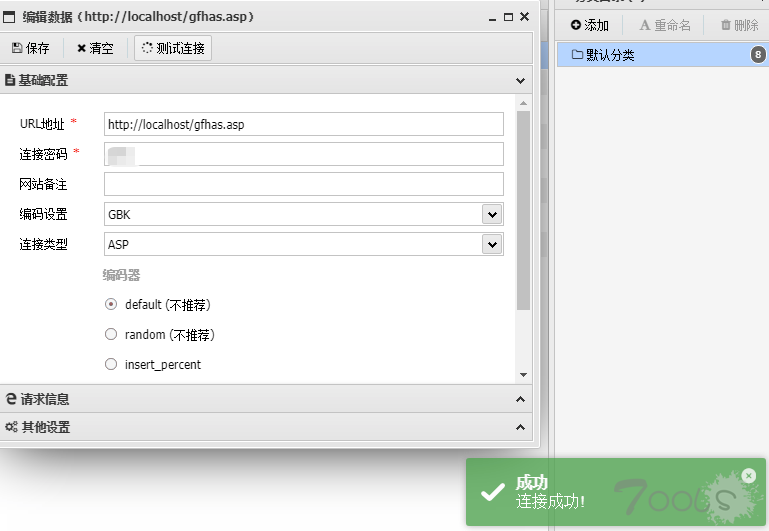
Task: Close the 连接成功 success notification
Action: tap(749, 476)
